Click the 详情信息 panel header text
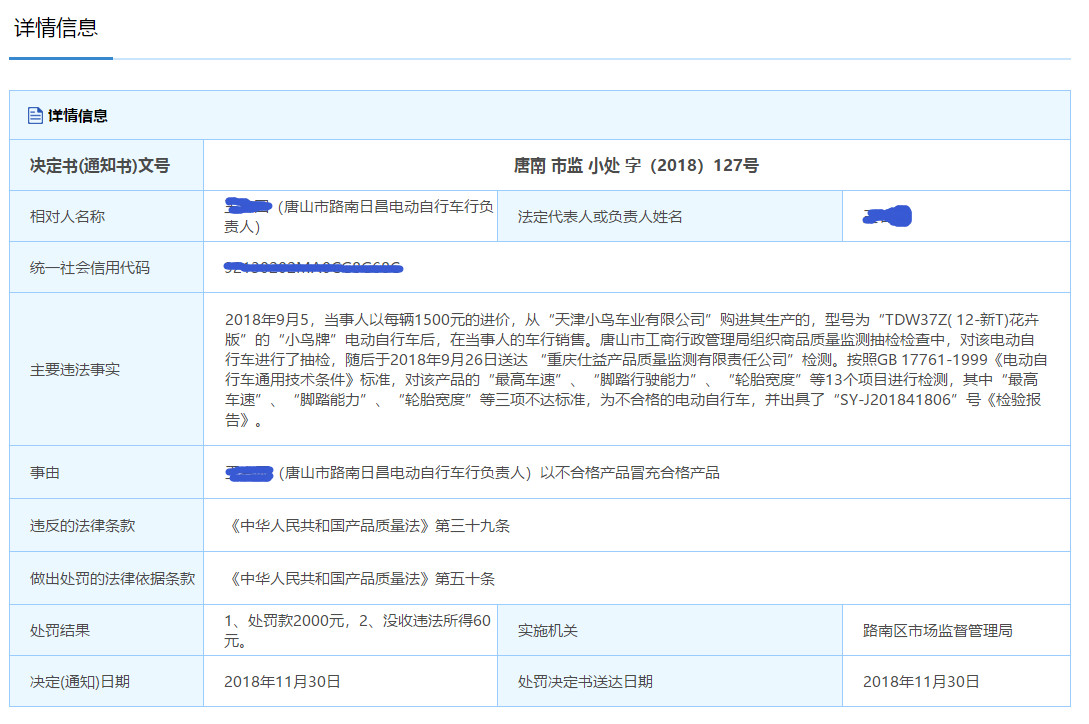Screen dimensions: 1089x724 [x=78, y=116]
